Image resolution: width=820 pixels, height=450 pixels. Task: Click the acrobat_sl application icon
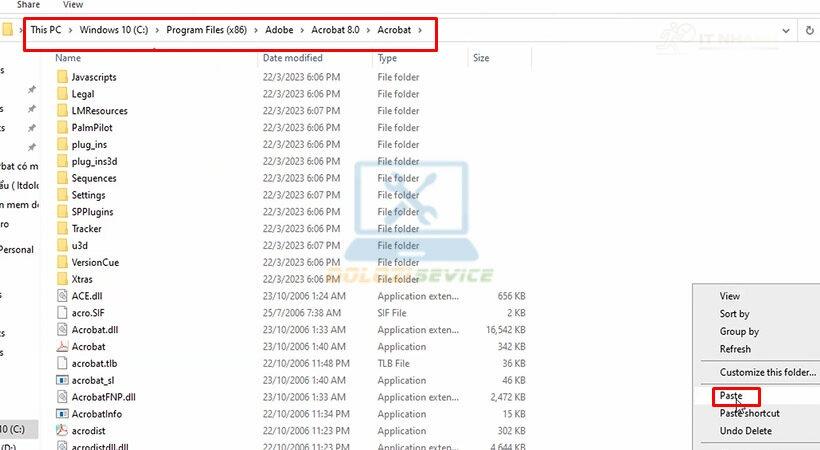pos(62,380)
